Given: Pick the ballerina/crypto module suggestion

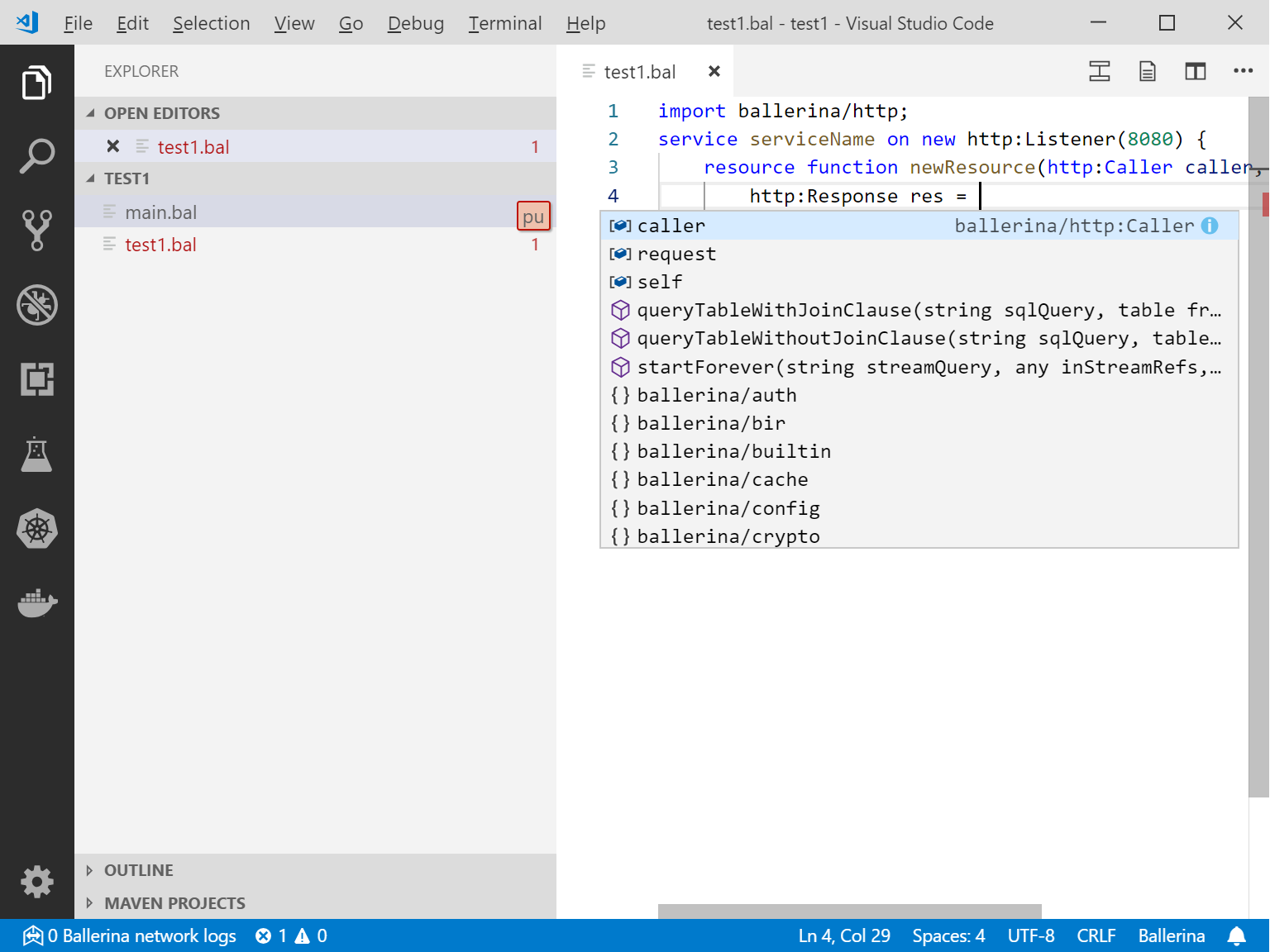Looking at the screenshot, I should pos(919,535).
